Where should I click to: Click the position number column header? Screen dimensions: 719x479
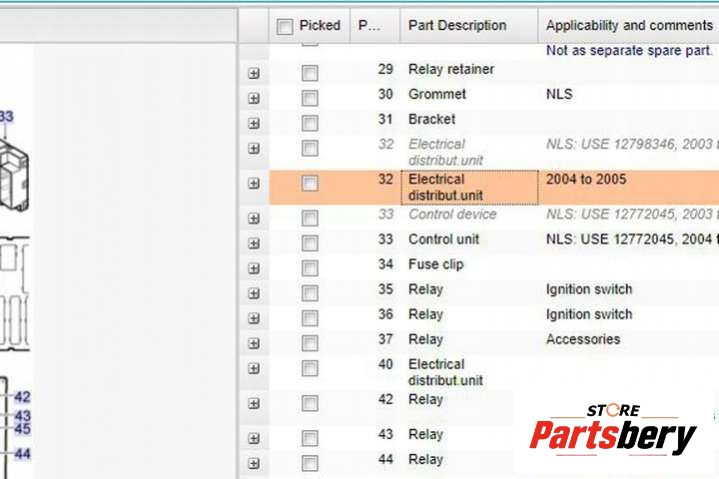click(367, 26)
